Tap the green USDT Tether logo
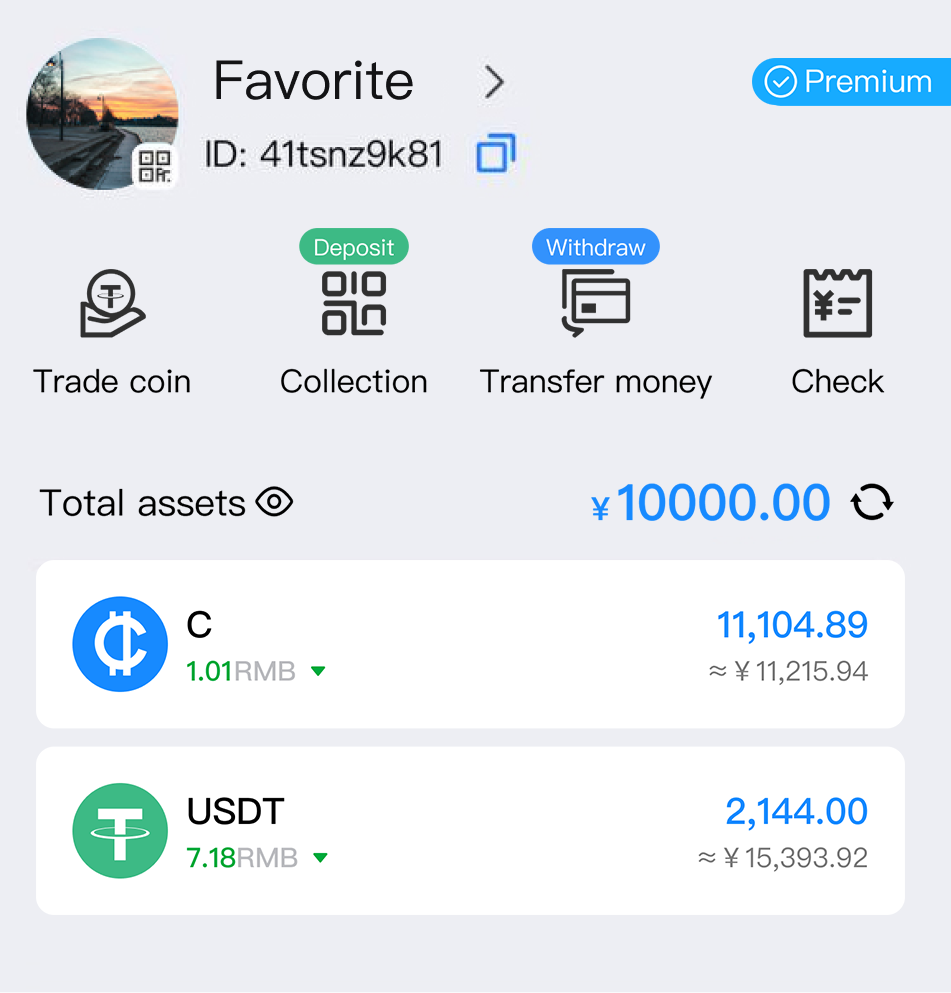The width and height of the screenshot is (951, 993). coord(120,830)
